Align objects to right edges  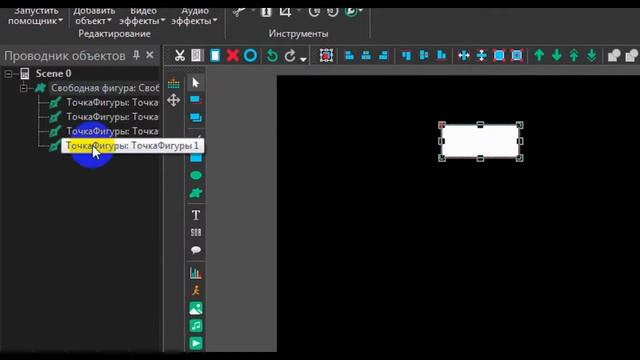(x=383, y=56)
